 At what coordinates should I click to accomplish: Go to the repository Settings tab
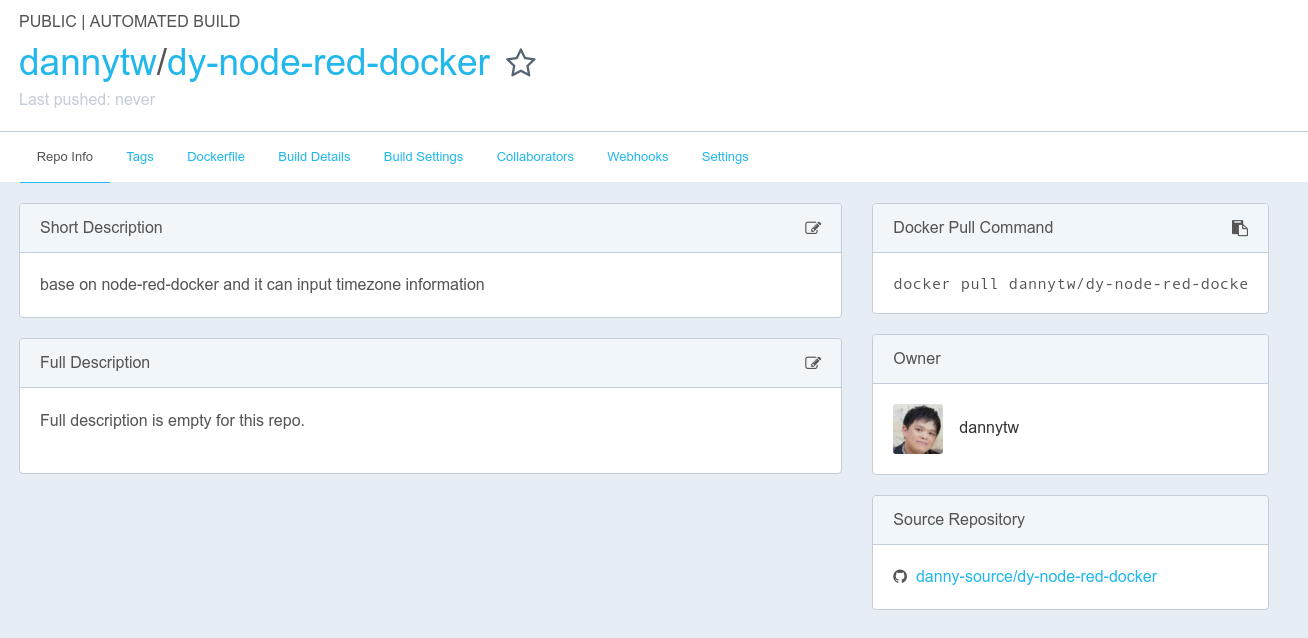pyautogui.click(x=725, y=157)
